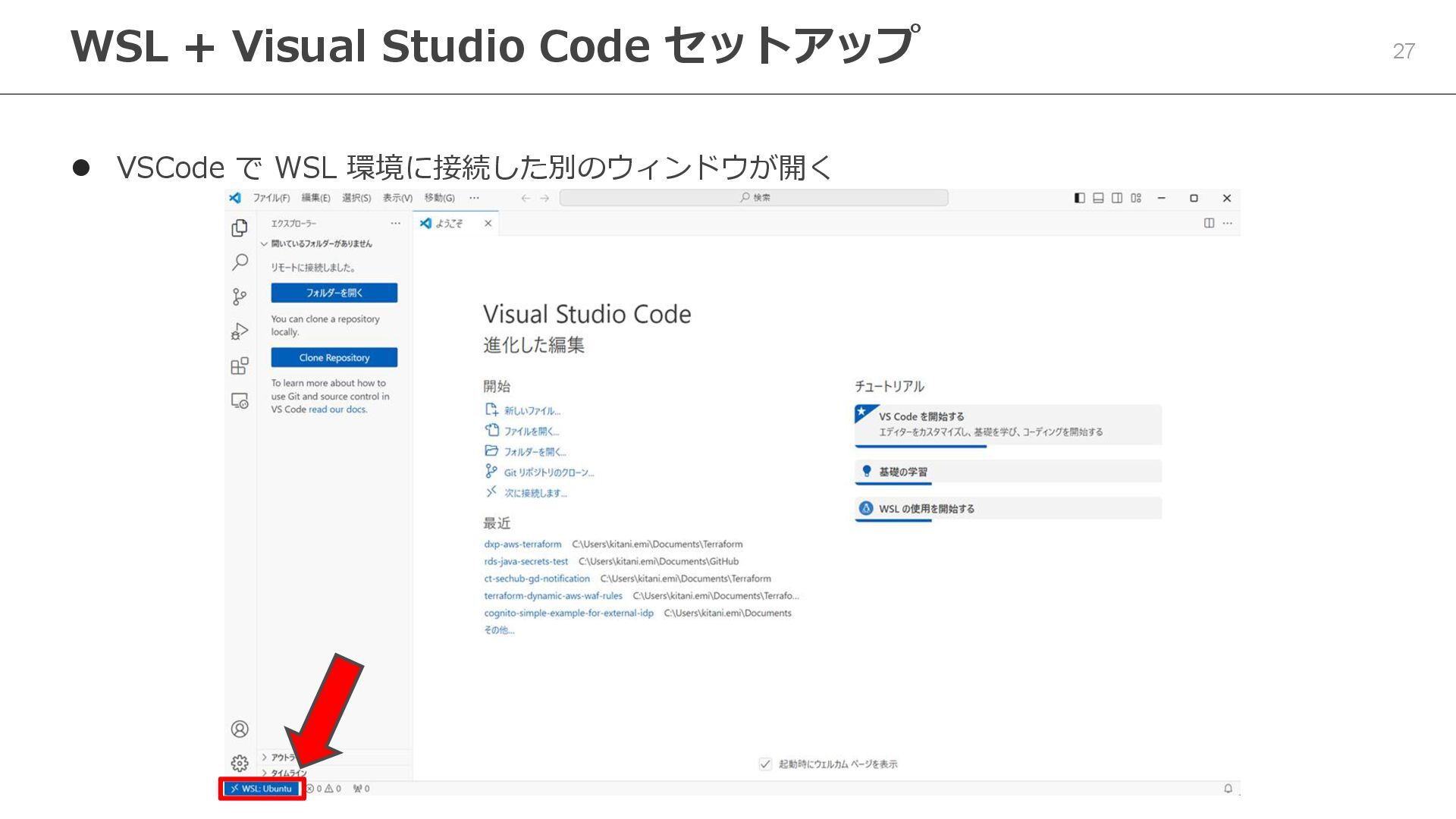Open recent terraform-dynamic-aws-waf-rules folder

[x=553, y=596]
